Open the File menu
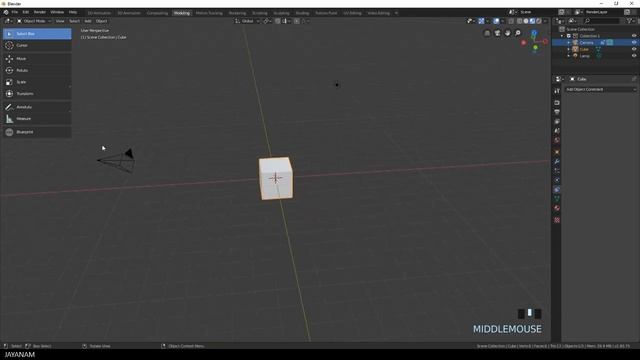This screenshot has height=360, width=640. (15, 12)
